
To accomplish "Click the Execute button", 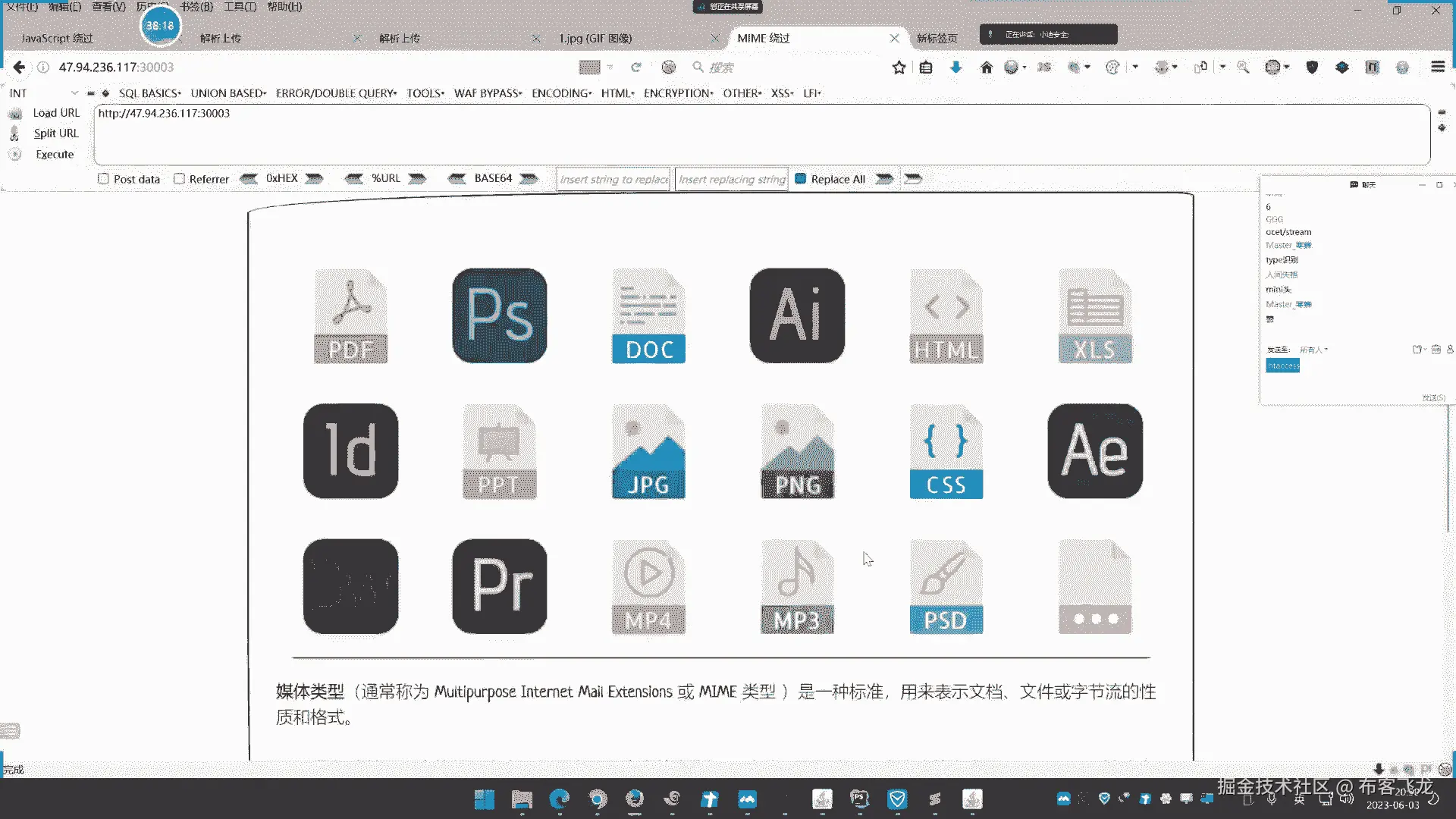I will point(55,154).
